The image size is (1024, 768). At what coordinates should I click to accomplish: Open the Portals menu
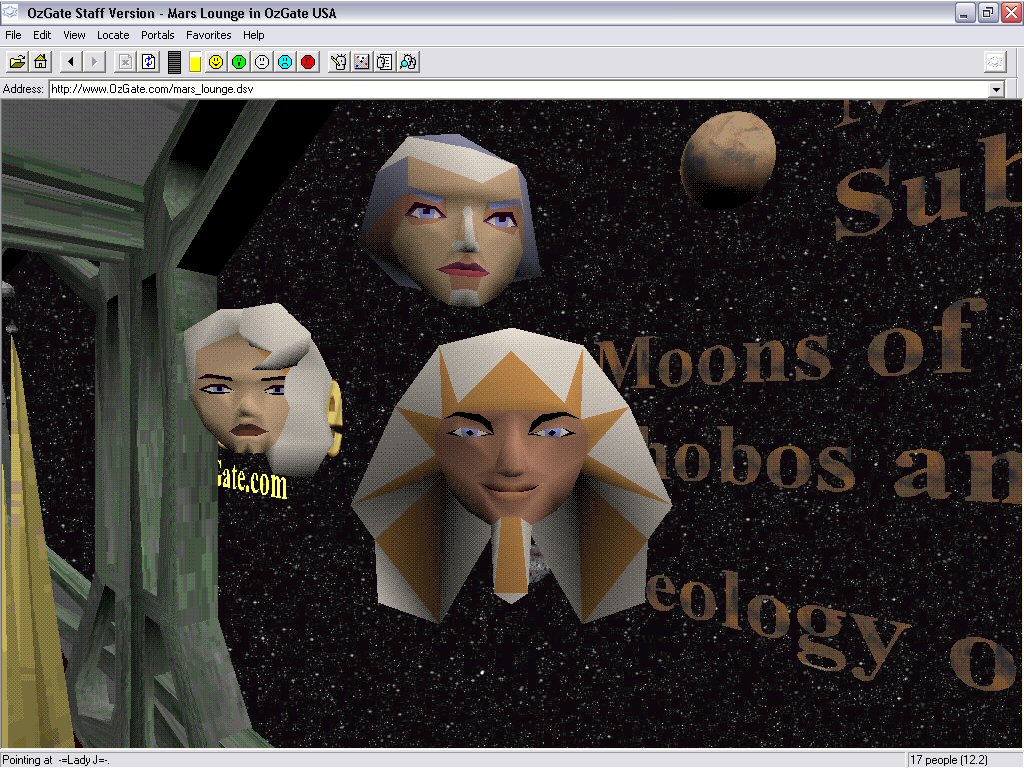point(157,35)
